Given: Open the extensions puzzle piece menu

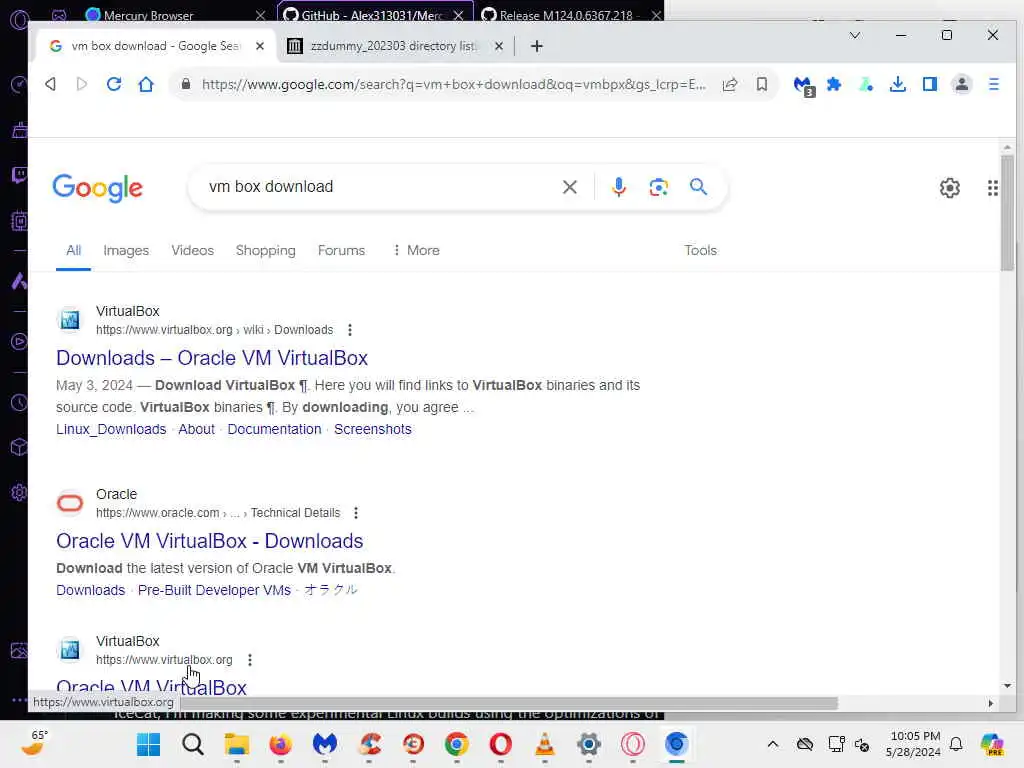Looking at the screenshot, I should coord(834,84).
